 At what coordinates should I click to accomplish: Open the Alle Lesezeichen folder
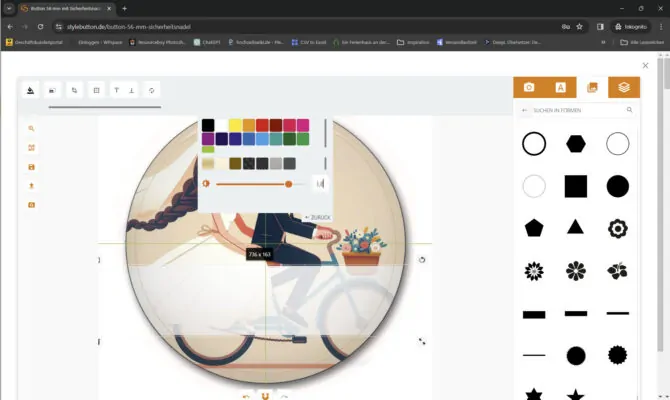(642, 42)
